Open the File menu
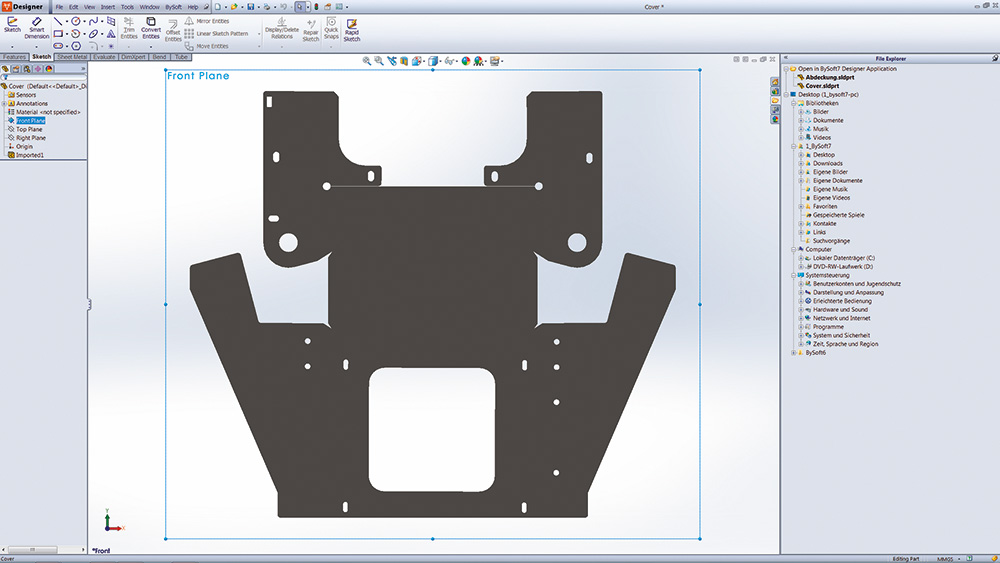The image size is (1000, 563). pos(59,7)
